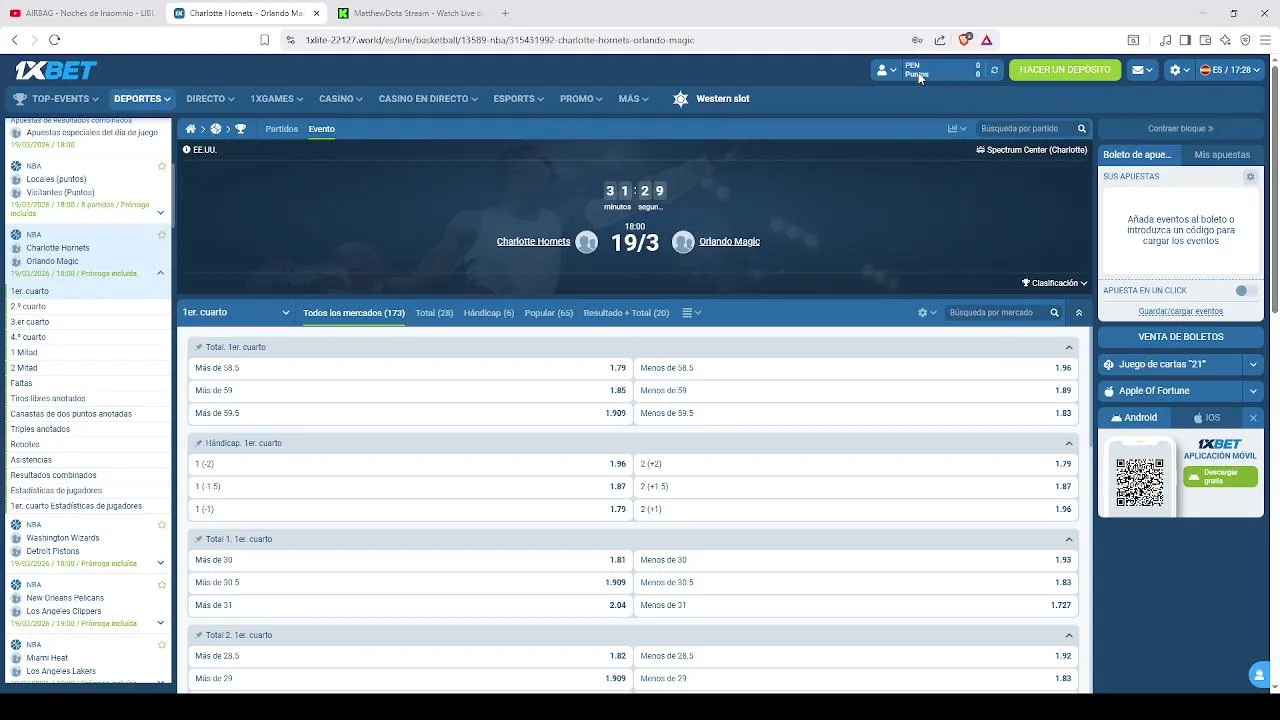Collapse the Total. 1er. cuarto section

1069,347
